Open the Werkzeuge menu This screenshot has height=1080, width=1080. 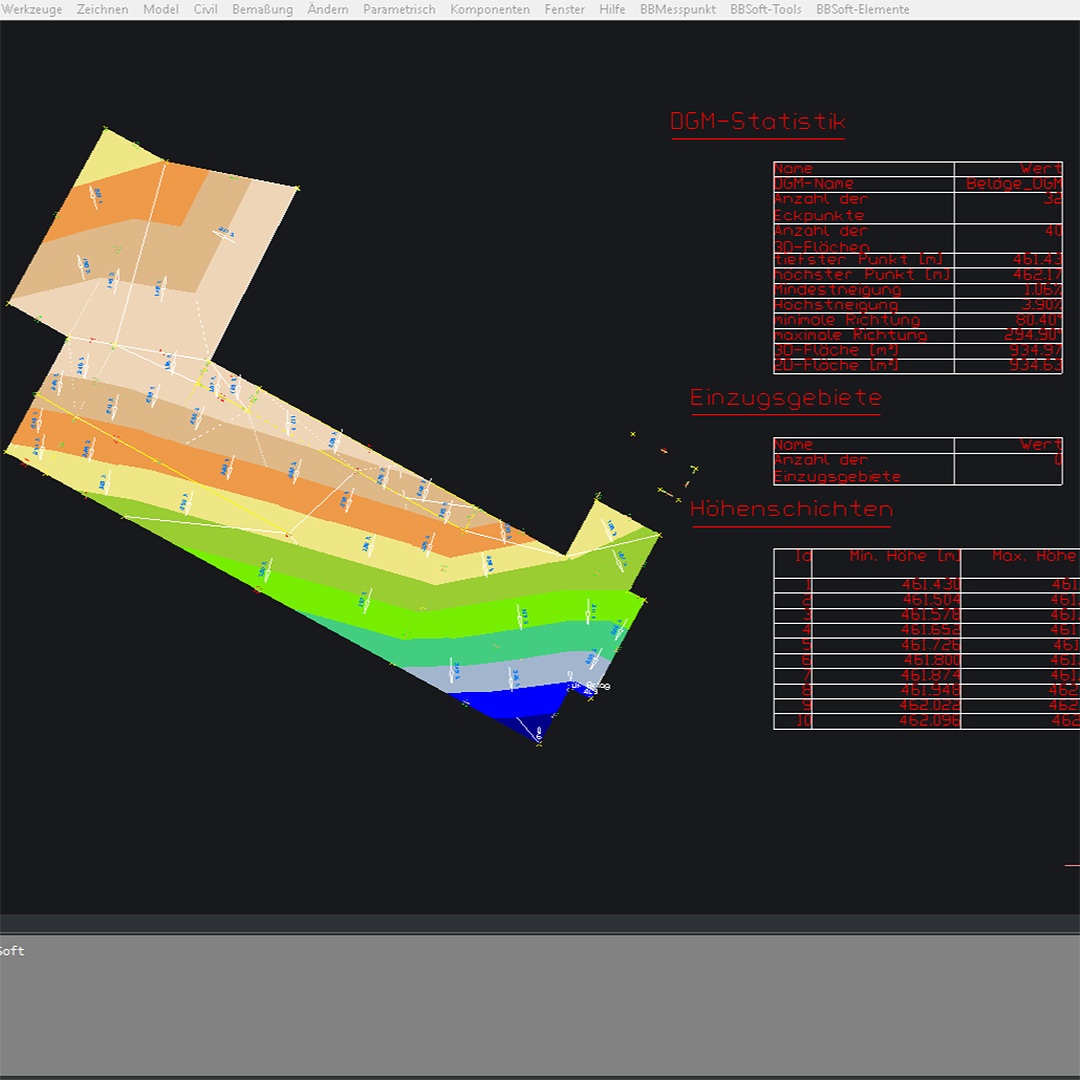[x=31, y=9]
